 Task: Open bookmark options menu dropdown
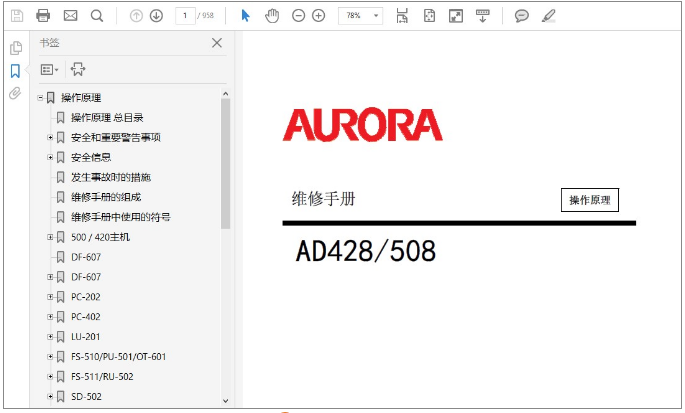(x=49, y=69)
